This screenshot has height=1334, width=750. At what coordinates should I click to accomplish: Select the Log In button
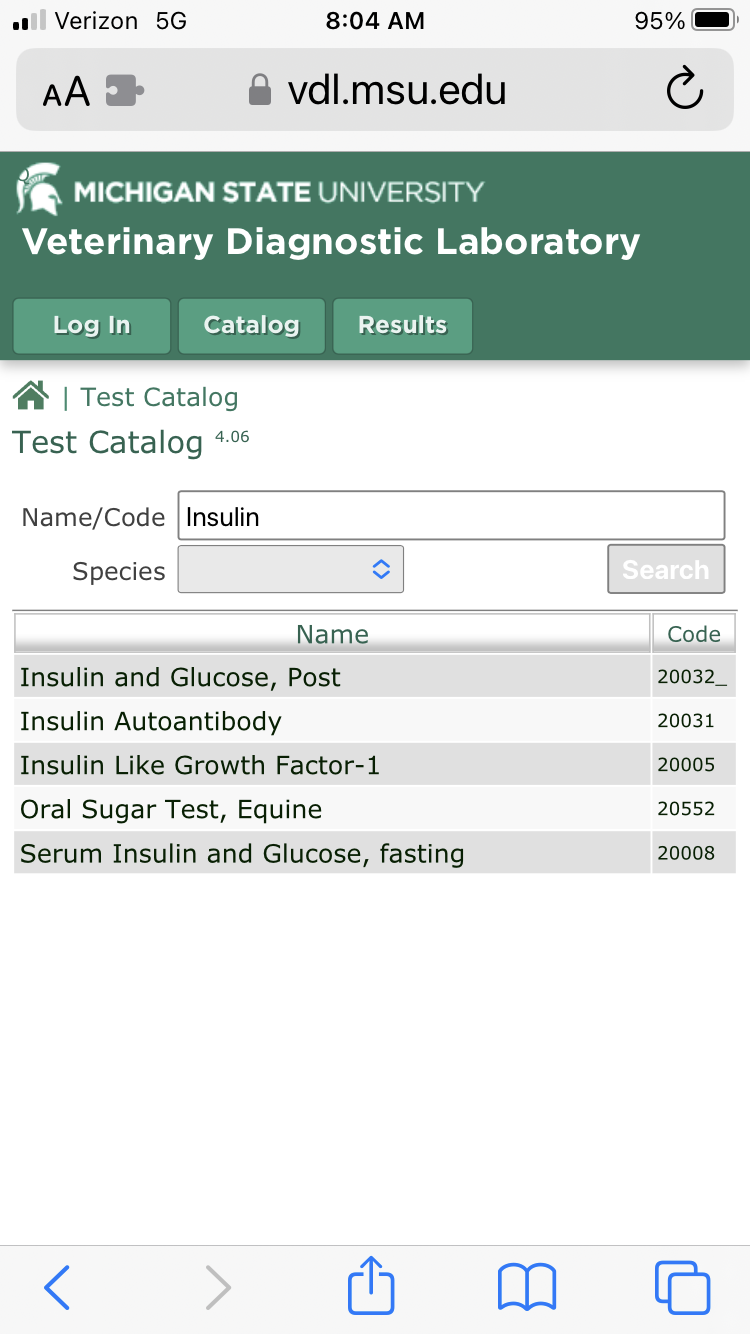(x=92, y=326)
